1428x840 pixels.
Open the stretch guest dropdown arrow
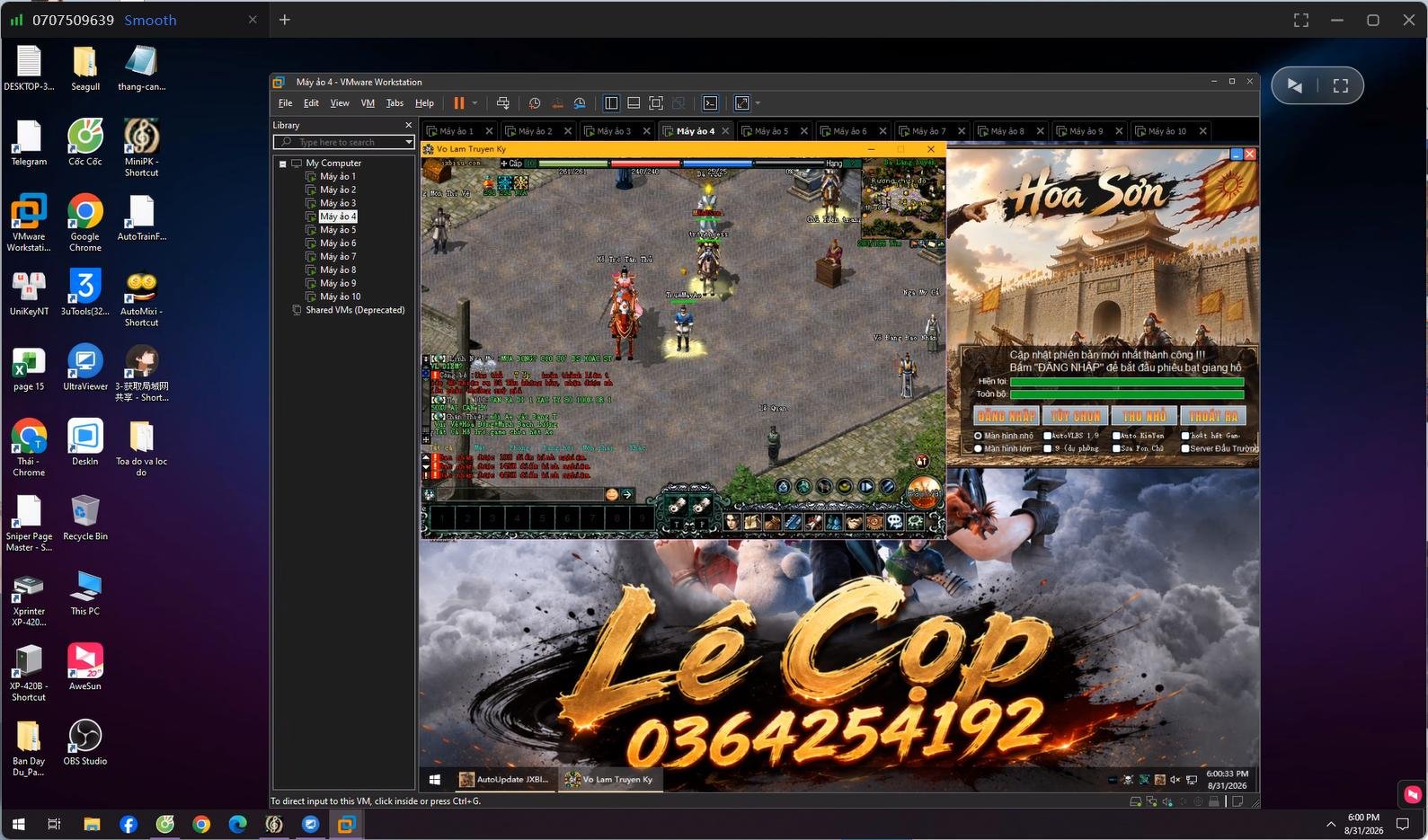pos(758,103)
